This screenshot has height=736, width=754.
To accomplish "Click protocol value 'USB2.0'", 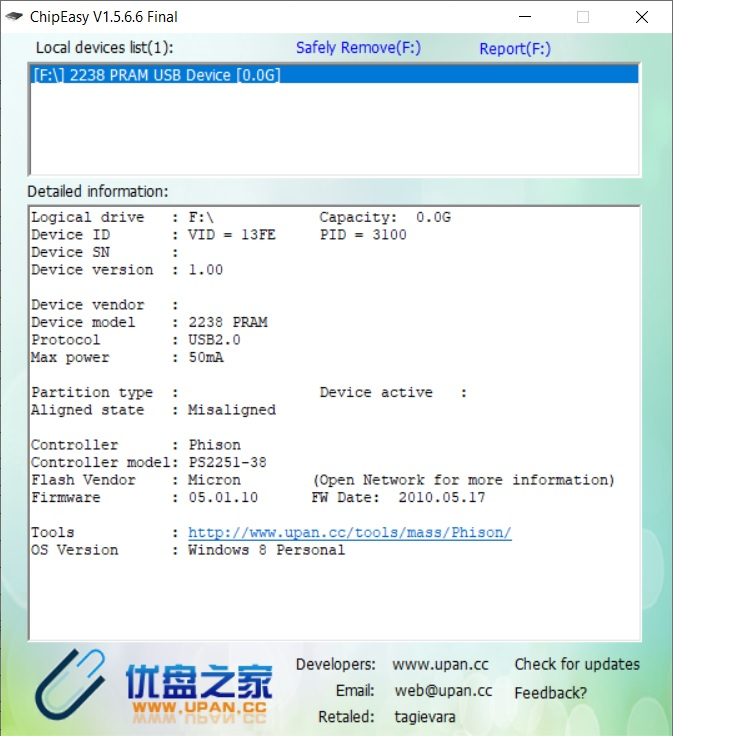I will 214,340.
